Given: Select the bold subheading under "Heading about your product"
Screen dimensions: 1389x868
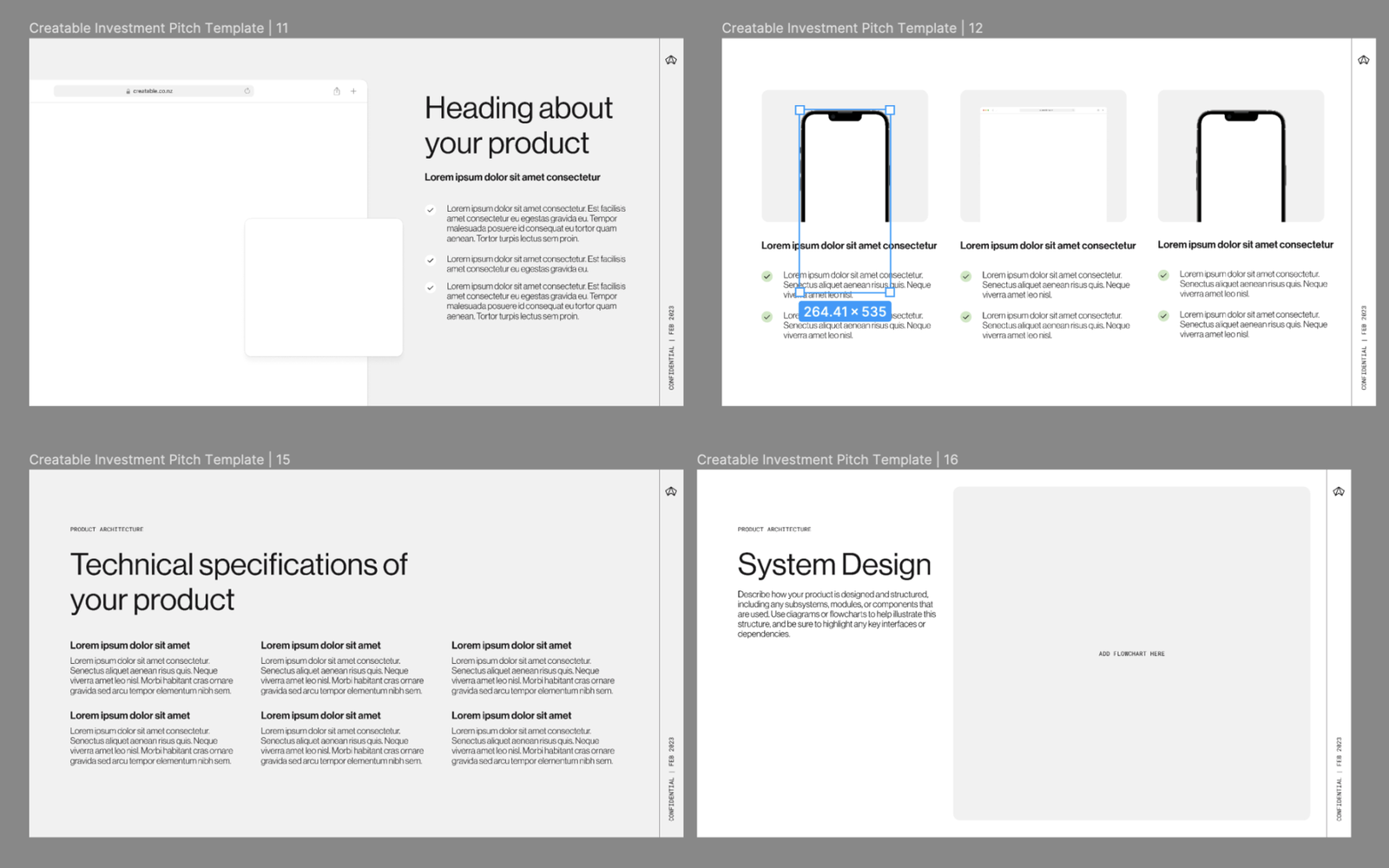Looking at the screenshot, I should [x=512, y=177].
